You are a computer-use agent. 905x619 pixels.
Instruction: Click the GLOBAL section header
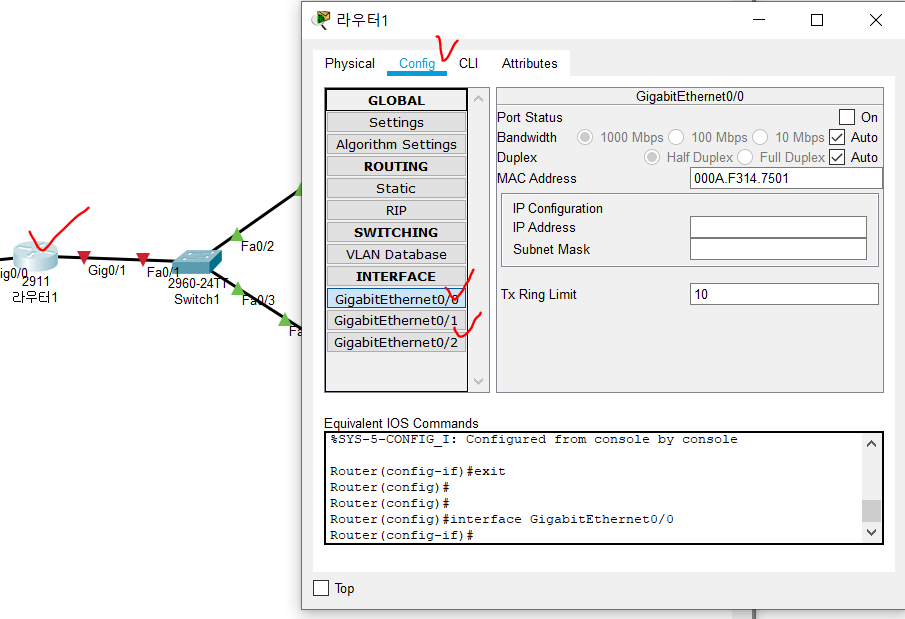397,100
